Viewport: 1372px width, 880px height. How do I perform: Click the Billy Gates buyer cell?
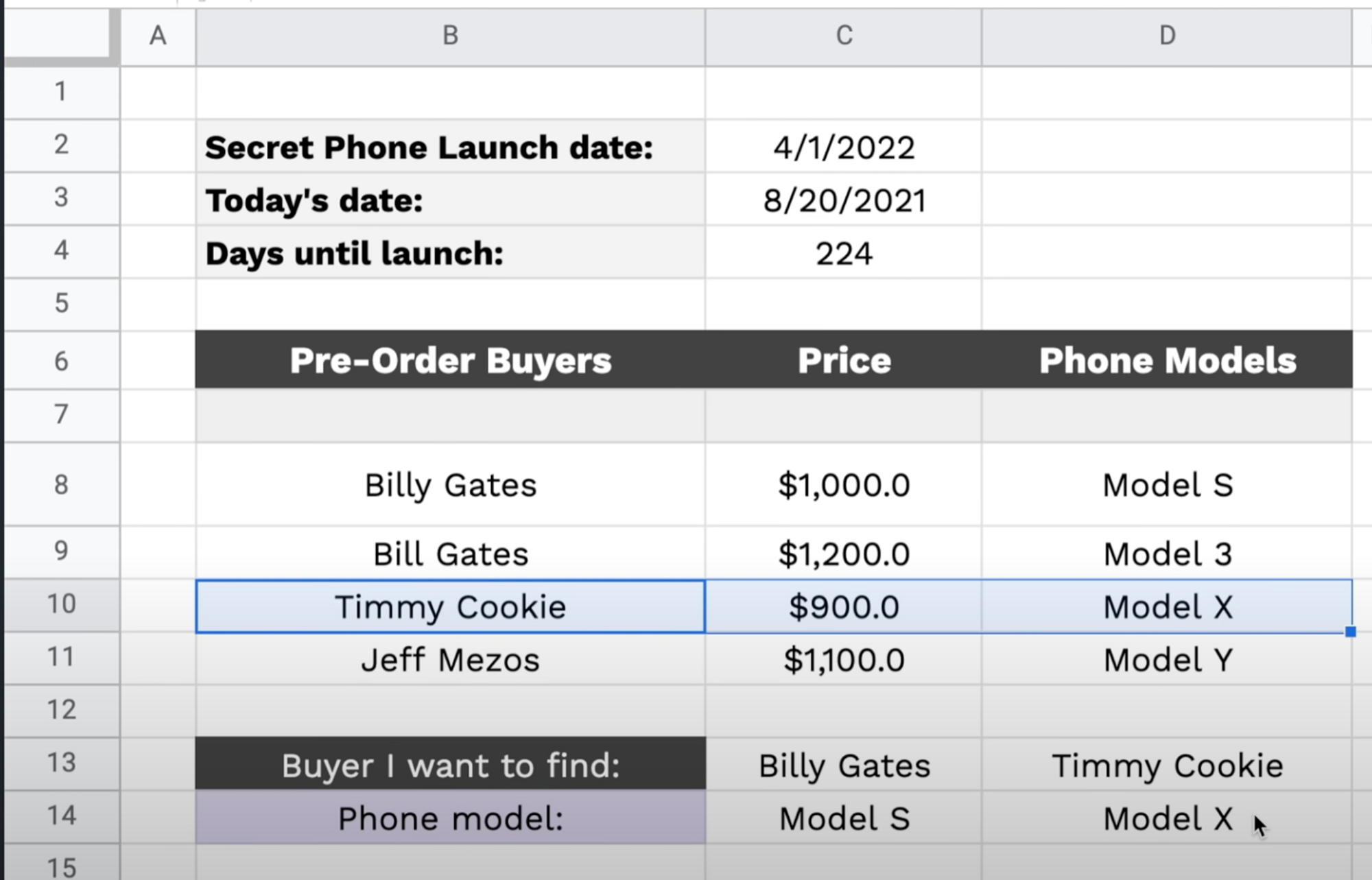click(449, 484)
